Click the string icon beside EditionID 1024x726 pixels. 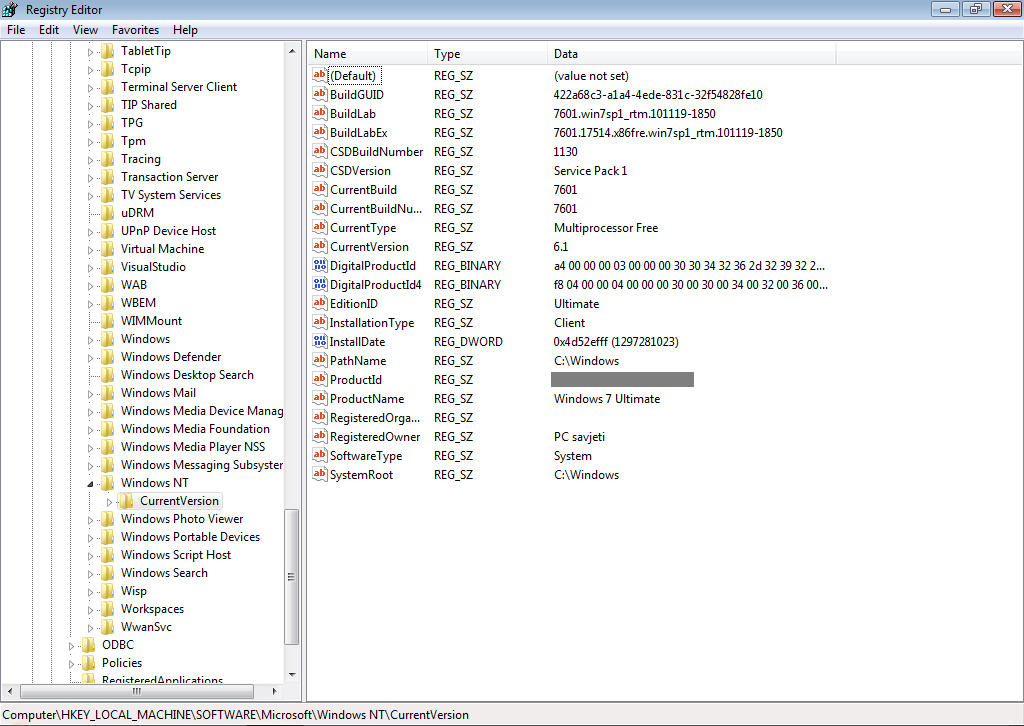[319, 303]
